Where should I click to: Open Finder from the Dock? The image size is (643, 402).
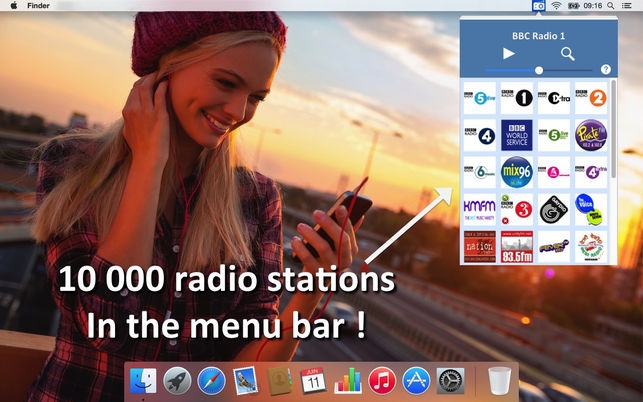click(x=143, y=381)
